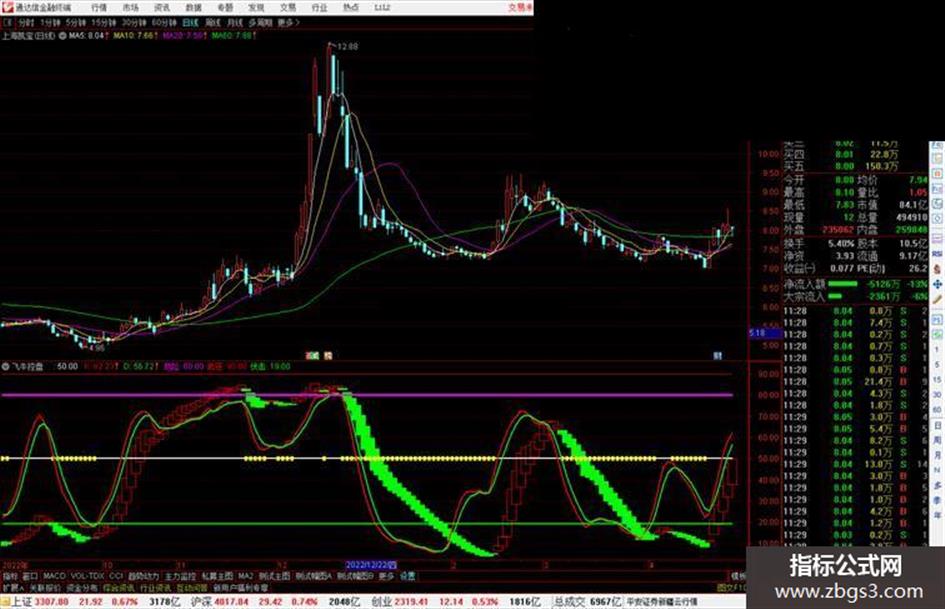Open the 行业资讯 tab
The height and width of the screenshot is (609, 945).
(x=155, y=587)
